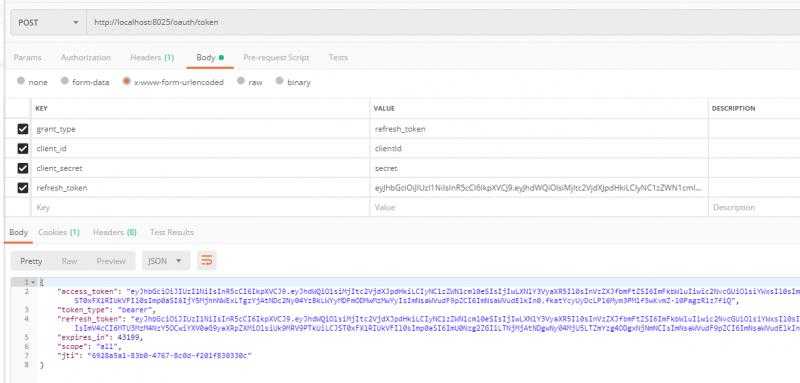
Task: Select the none body type
Action: pyautogui.click(x=32, y=82)
